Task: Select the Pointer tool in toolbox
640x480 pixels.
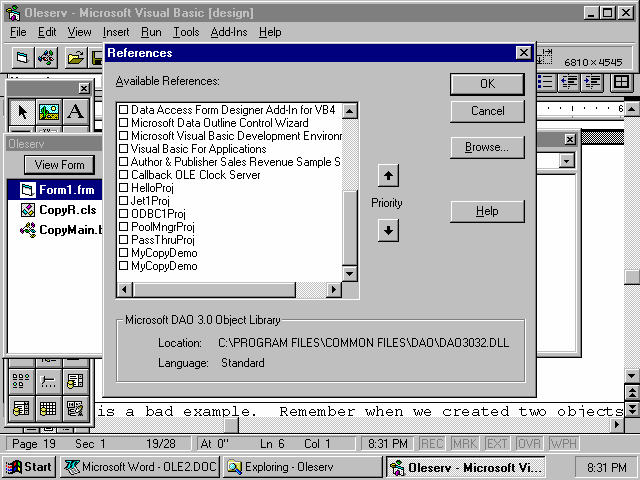Action: (x=21, y=111)
